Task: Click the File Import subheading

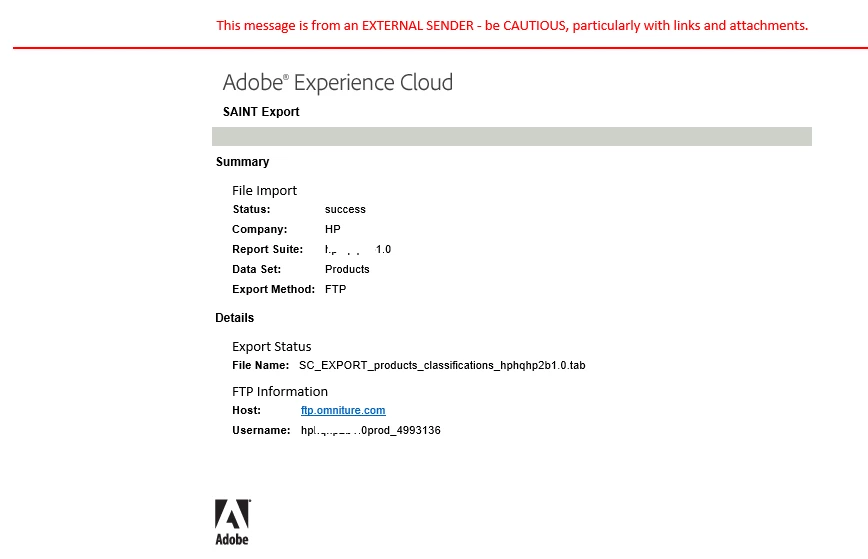Action: [265, 190]
